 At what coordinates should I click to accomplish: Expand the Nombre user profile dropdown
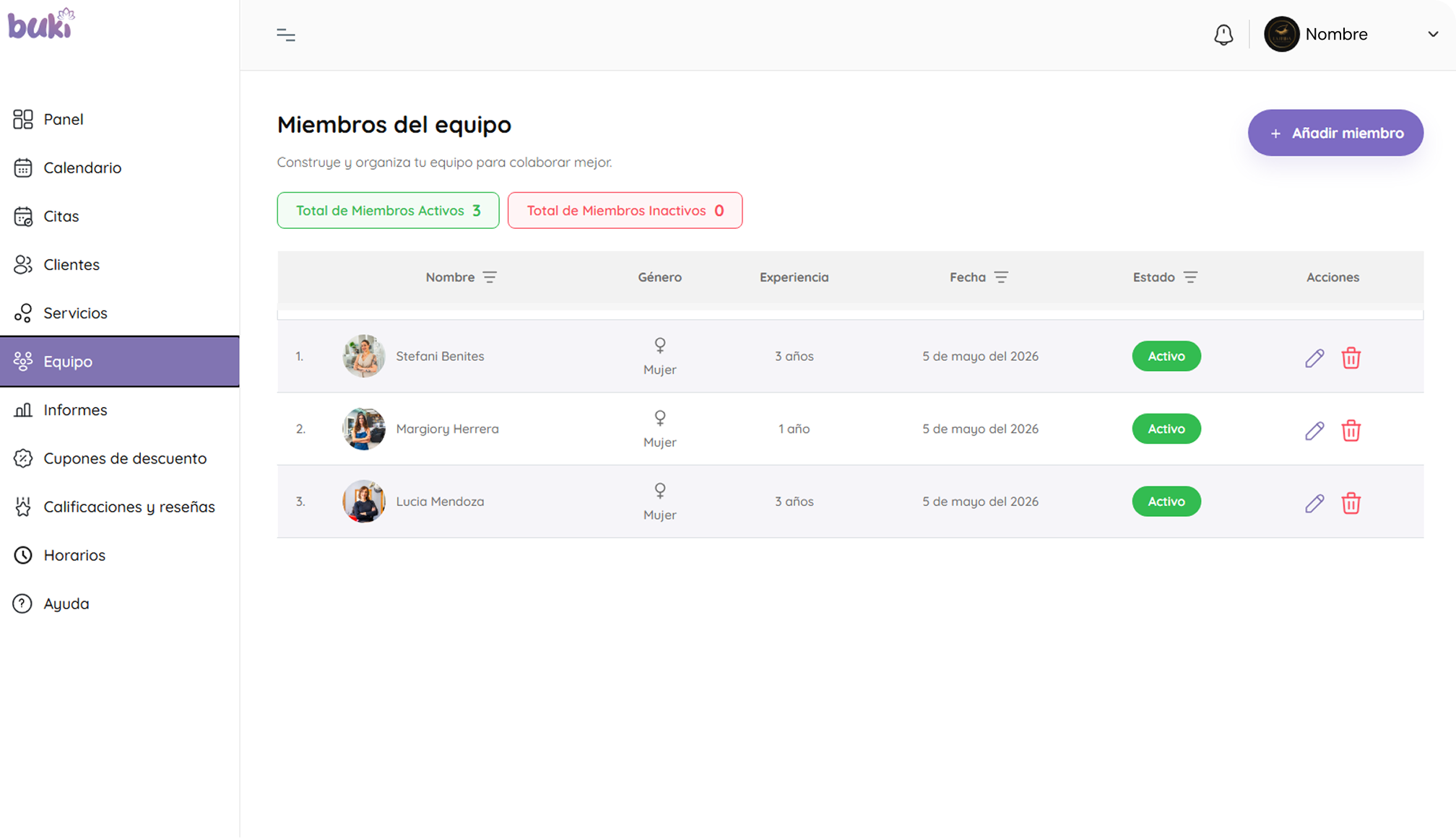click(x=1432, y=35)
